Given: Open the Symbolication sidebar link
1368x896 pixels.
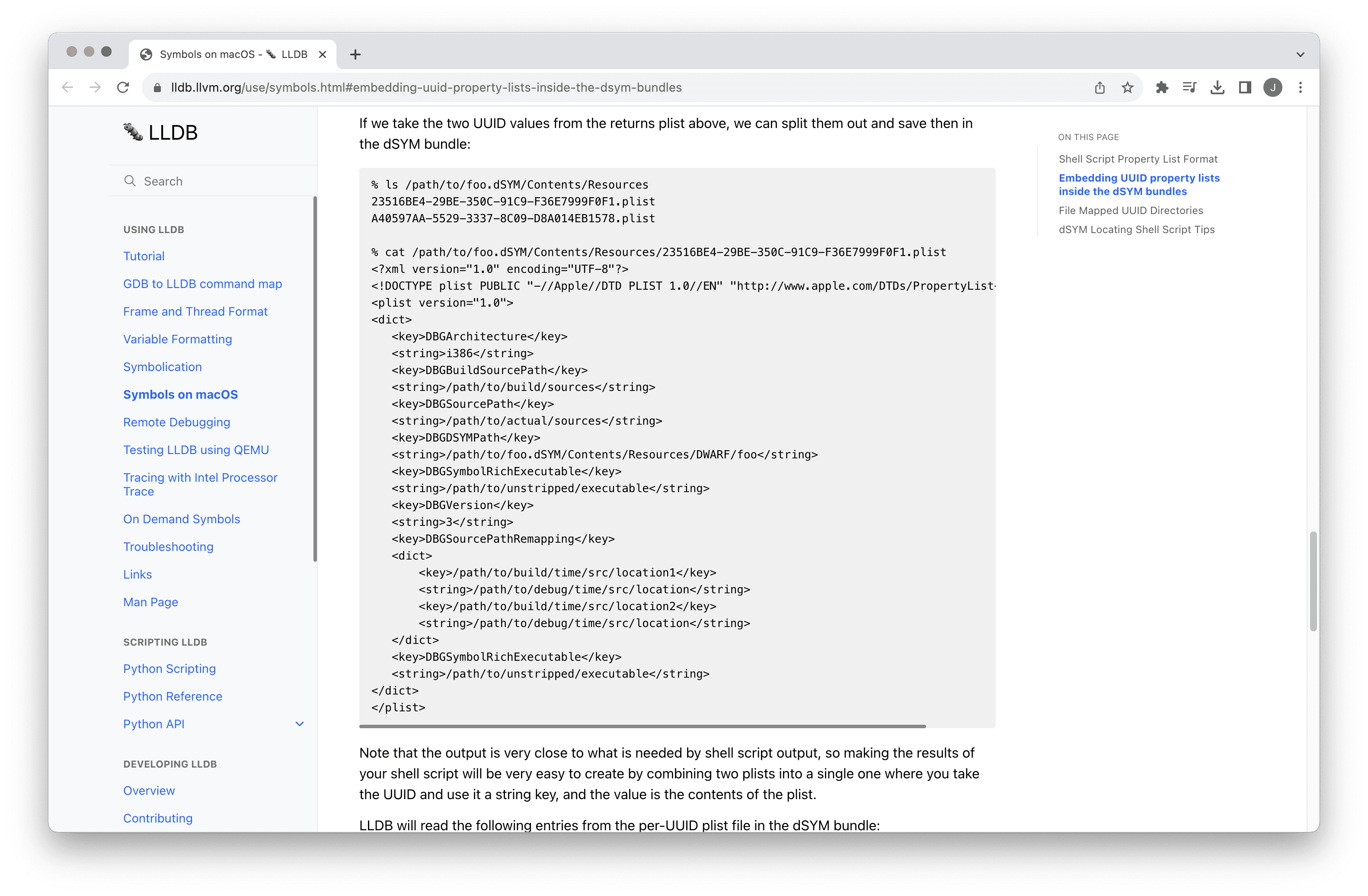Looking at the screenshot, I should click(162, 367).
